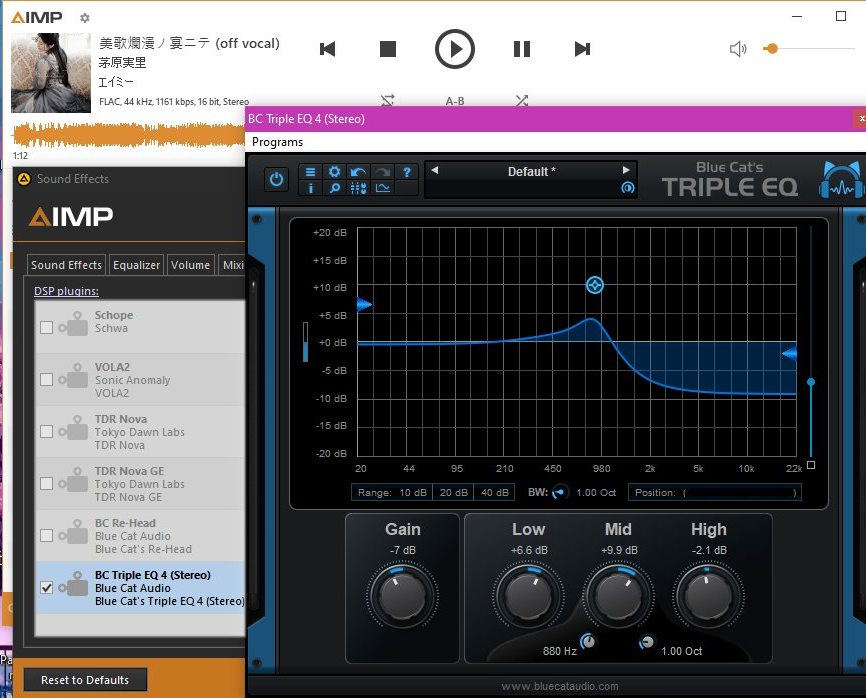Stop playback in AIMP
The width and height of the screenshot is (866, 698).
tap(388, 49)
